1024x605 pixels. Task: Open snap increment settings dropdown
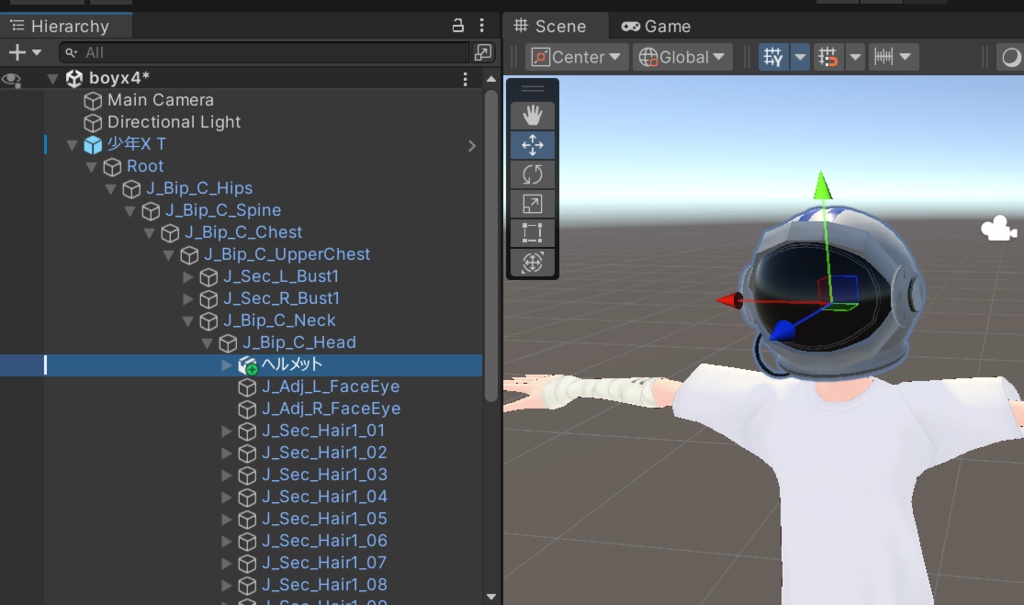click(x=893, y=57)
